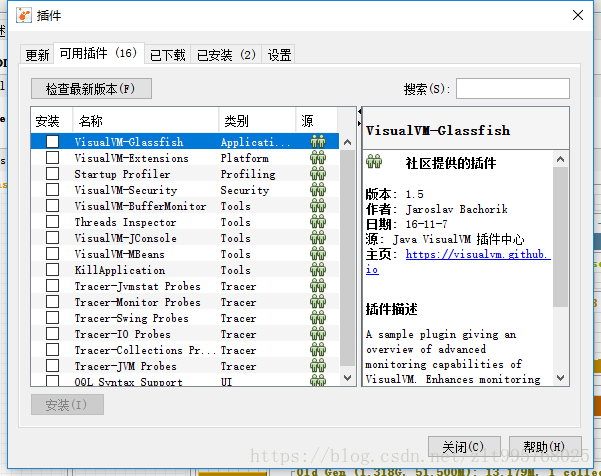This screenshot has width=601, height=476.
Task: Click the community icon in VisualVM-JConsole row
Action: pyautogui.click(x=318, y=238)
